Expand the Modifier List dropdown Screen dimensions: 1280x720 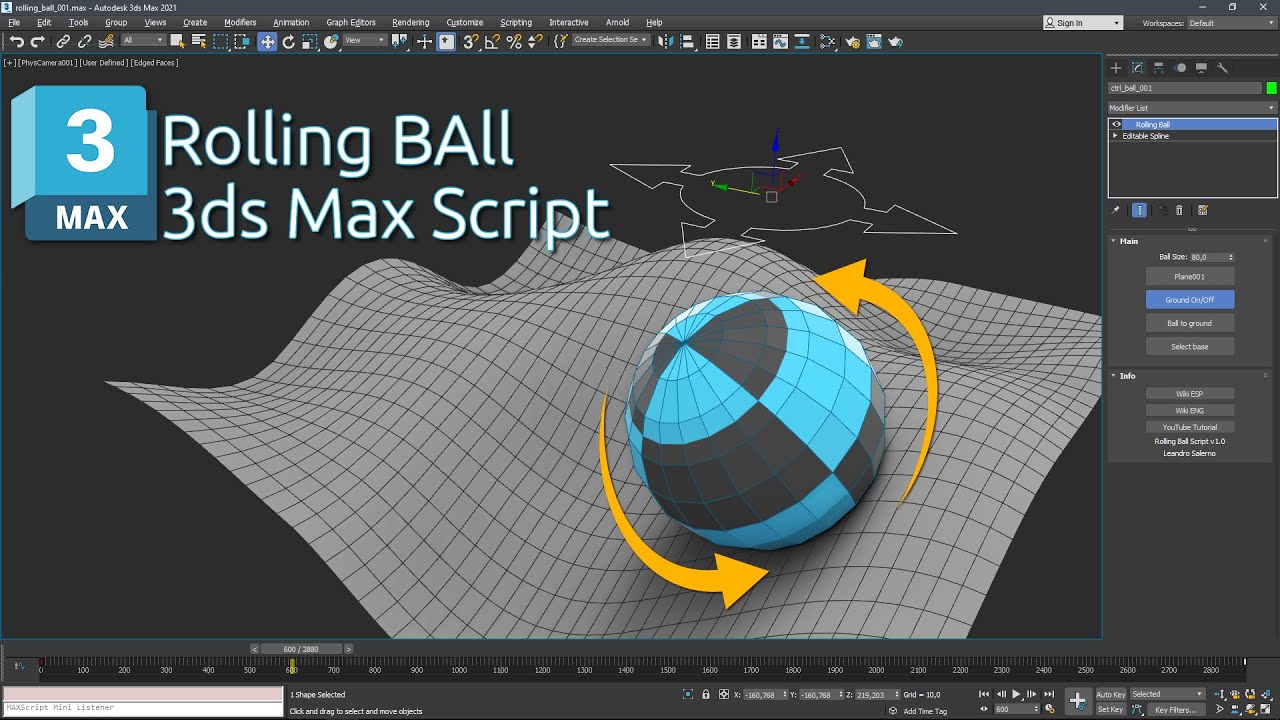[x=1192, y=108]
